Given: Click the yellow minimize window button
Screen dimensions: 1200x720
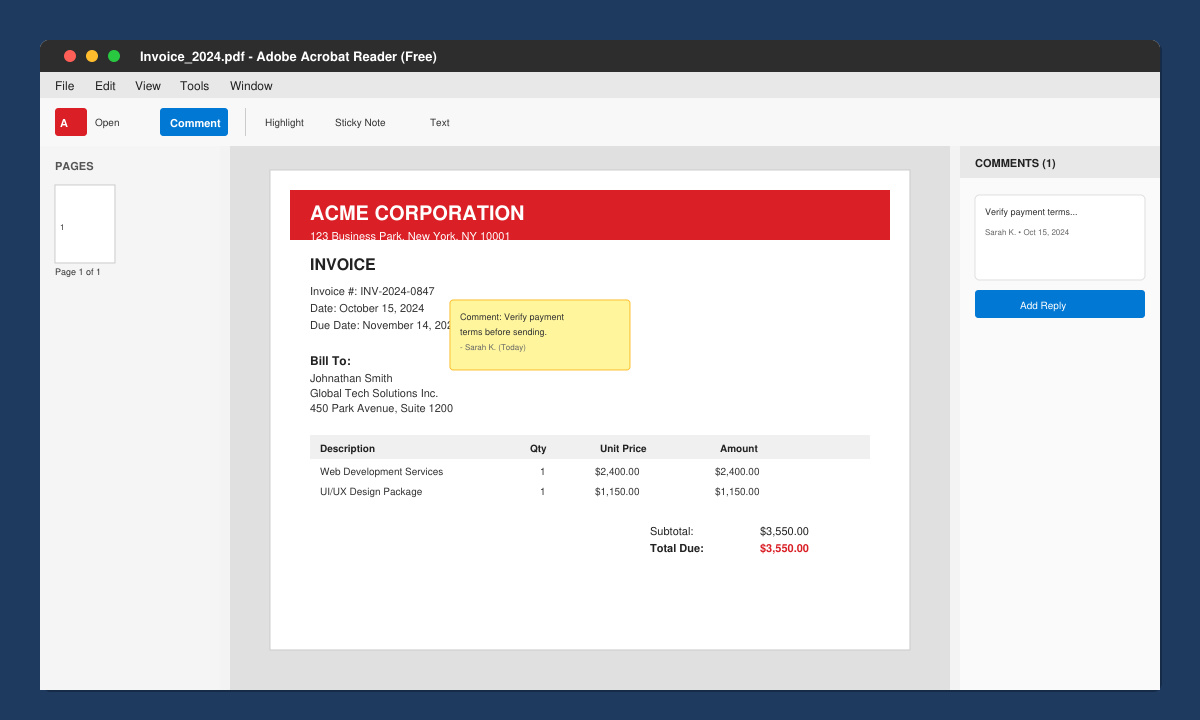Looking at the screenshot, I should (x=92, y=56).
